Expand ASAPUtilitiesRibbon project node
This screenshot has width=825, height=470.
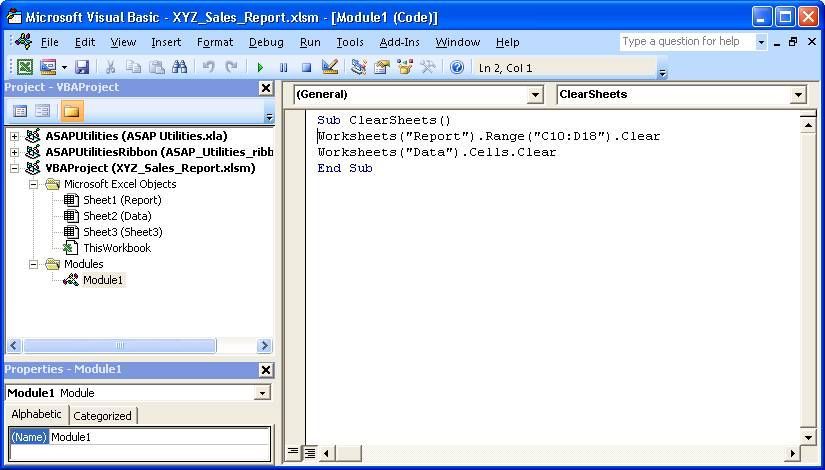[14, 152]
